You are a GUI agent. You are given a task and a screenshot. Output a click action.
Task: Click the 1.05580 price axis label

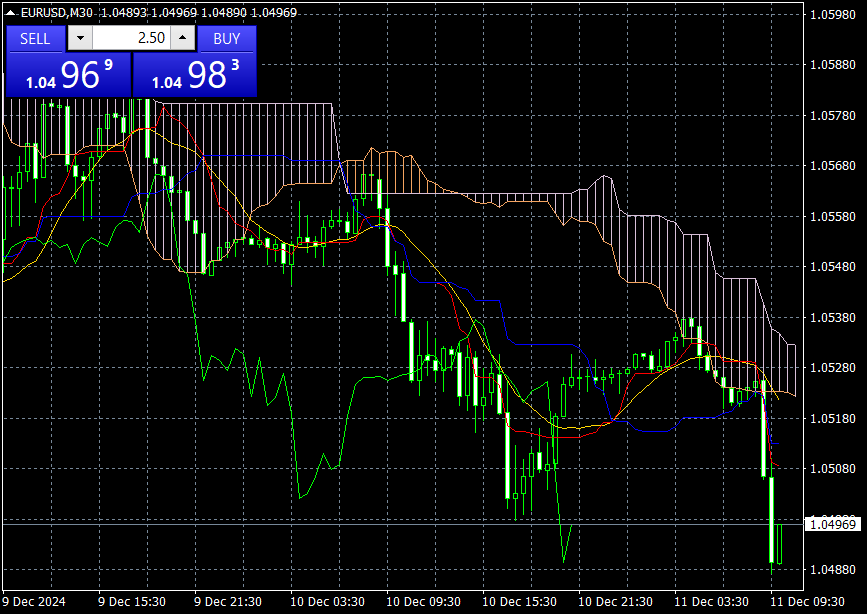click(833, 216)
